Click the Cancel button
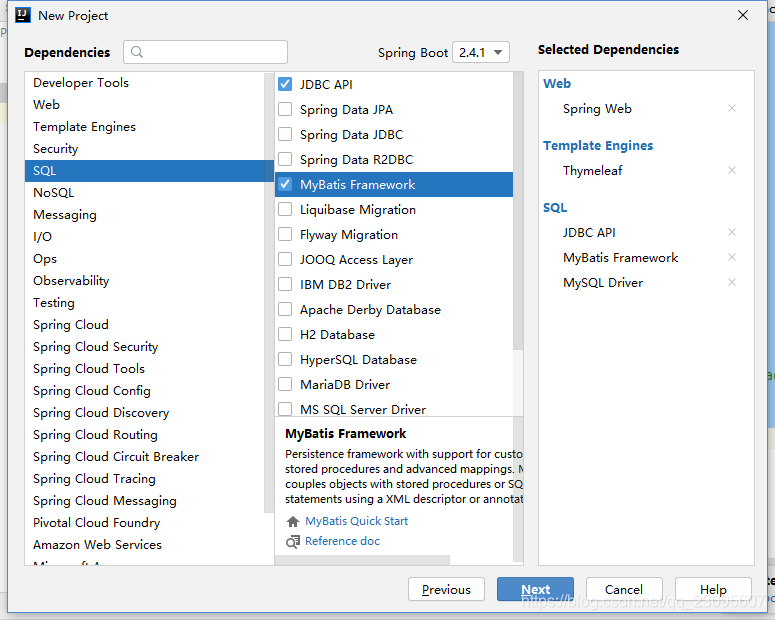The image size is (775, 620). point(624,589)
